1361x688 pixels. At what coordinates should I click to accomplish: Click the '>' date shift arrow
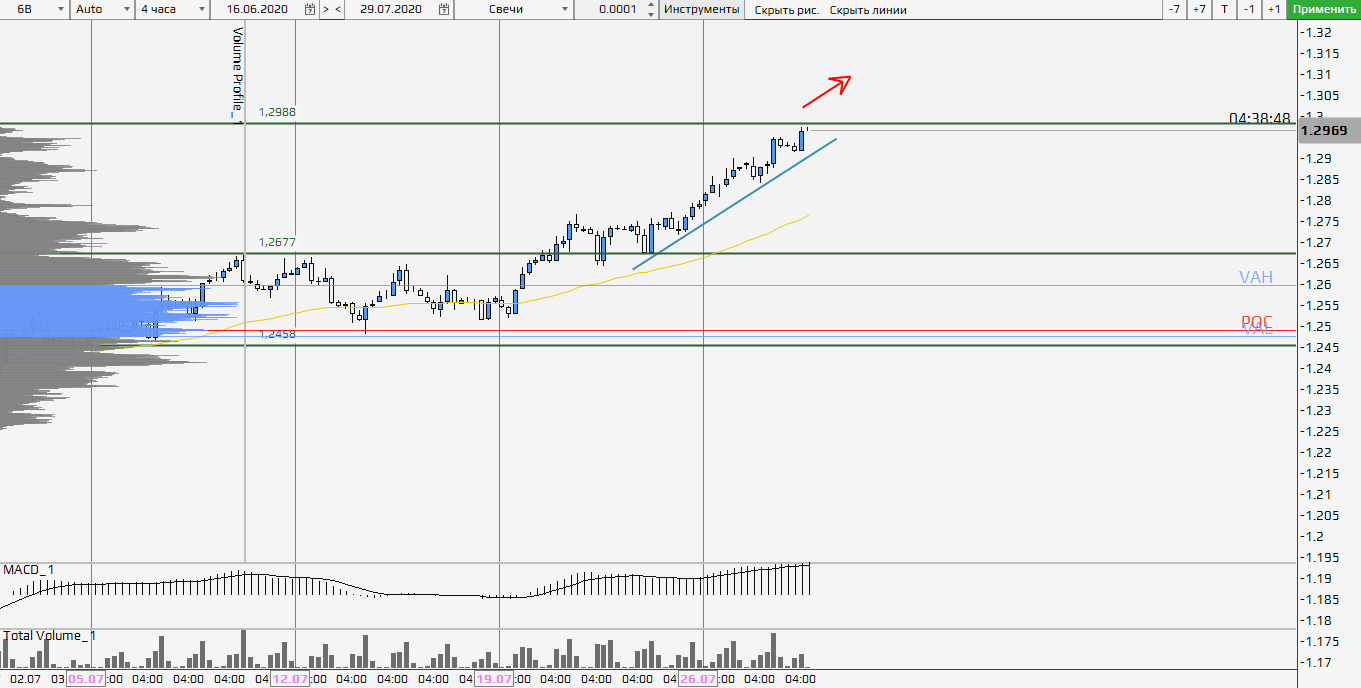325,9
